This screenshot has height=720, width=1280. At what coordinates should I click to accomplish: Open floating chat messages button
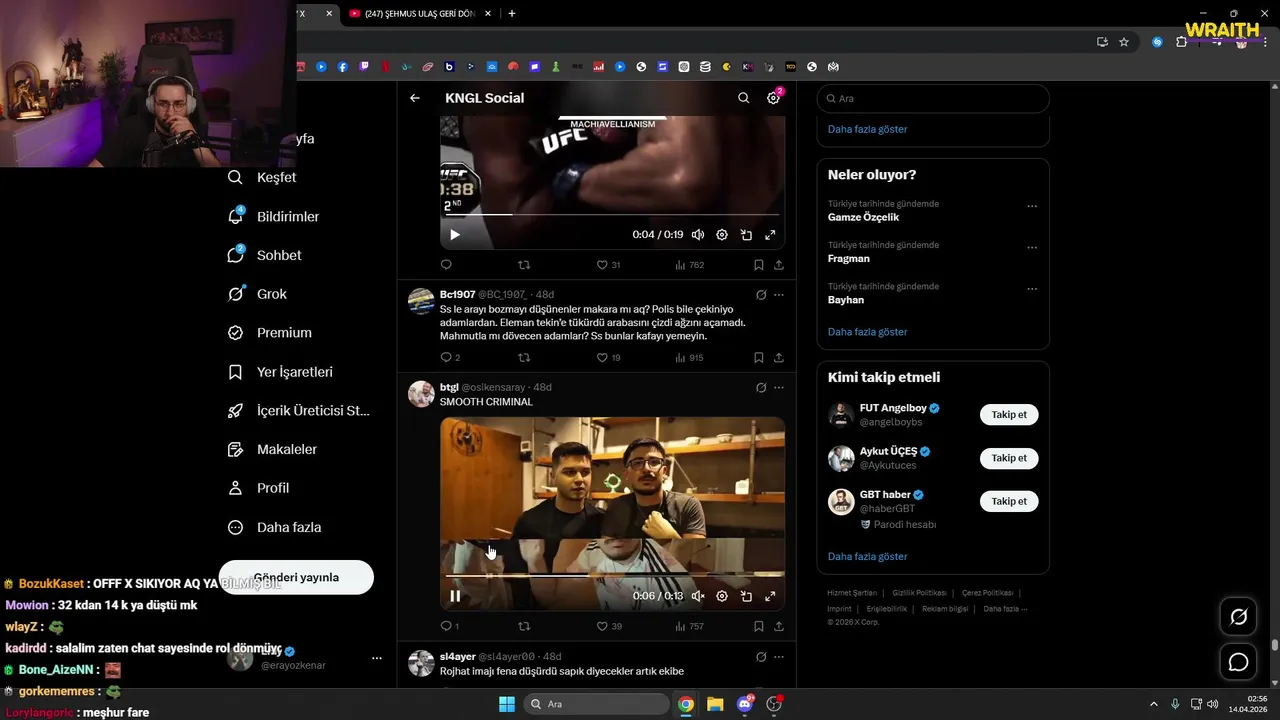coord(1239,662)
